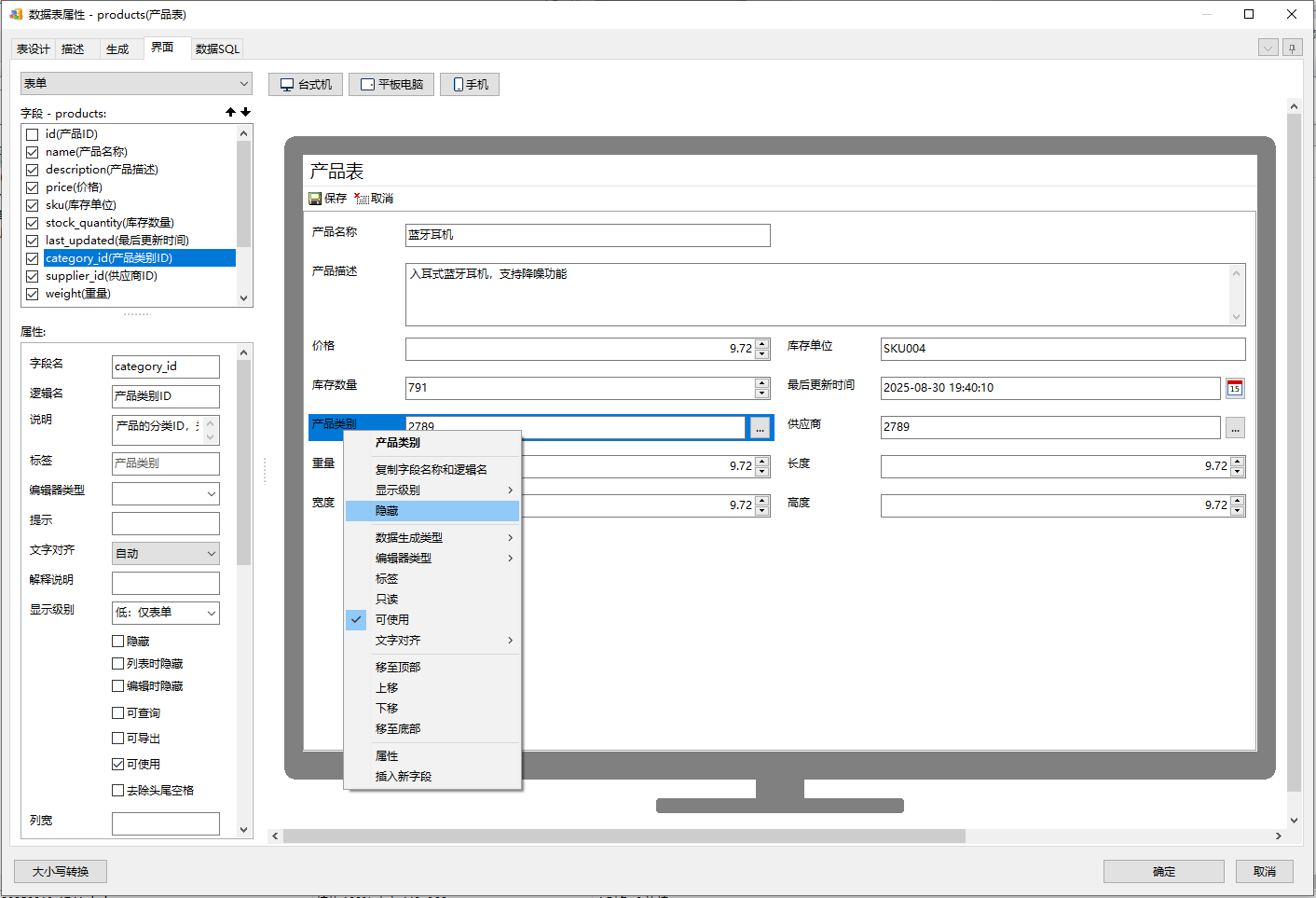The width and height of the screenshot is (1316, 898).
Task: Switch preview to mobile phone (手机) view
Action: (x=470, y=85)
